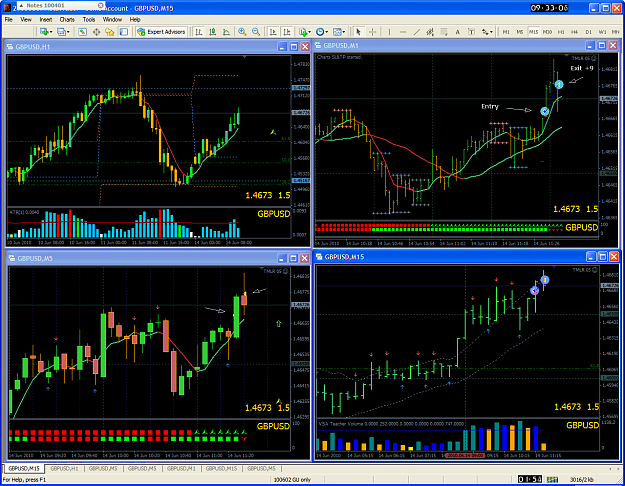
Task: Click the Periods clock icon
Action: pos(320,32)
